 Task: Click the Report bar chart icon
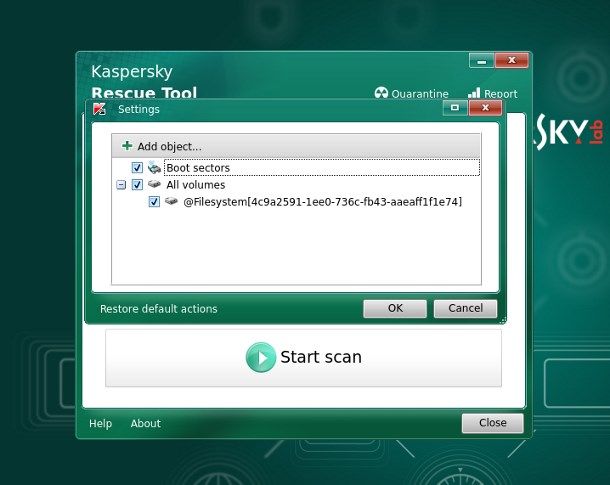[474, 93]
